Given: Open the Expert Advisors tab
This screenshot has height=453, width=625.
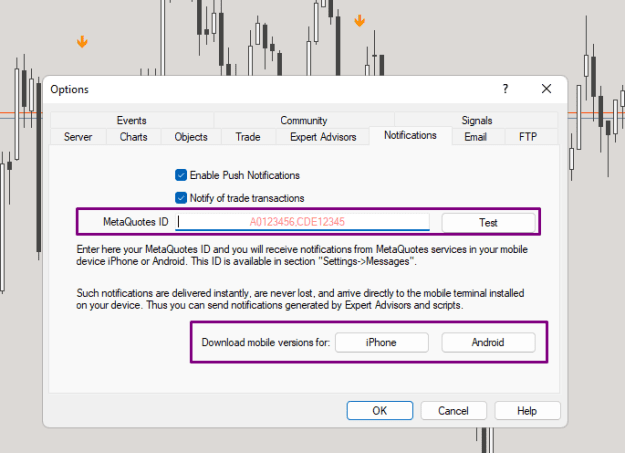Looking at the screenshot, I should click(x=323, y=137).
